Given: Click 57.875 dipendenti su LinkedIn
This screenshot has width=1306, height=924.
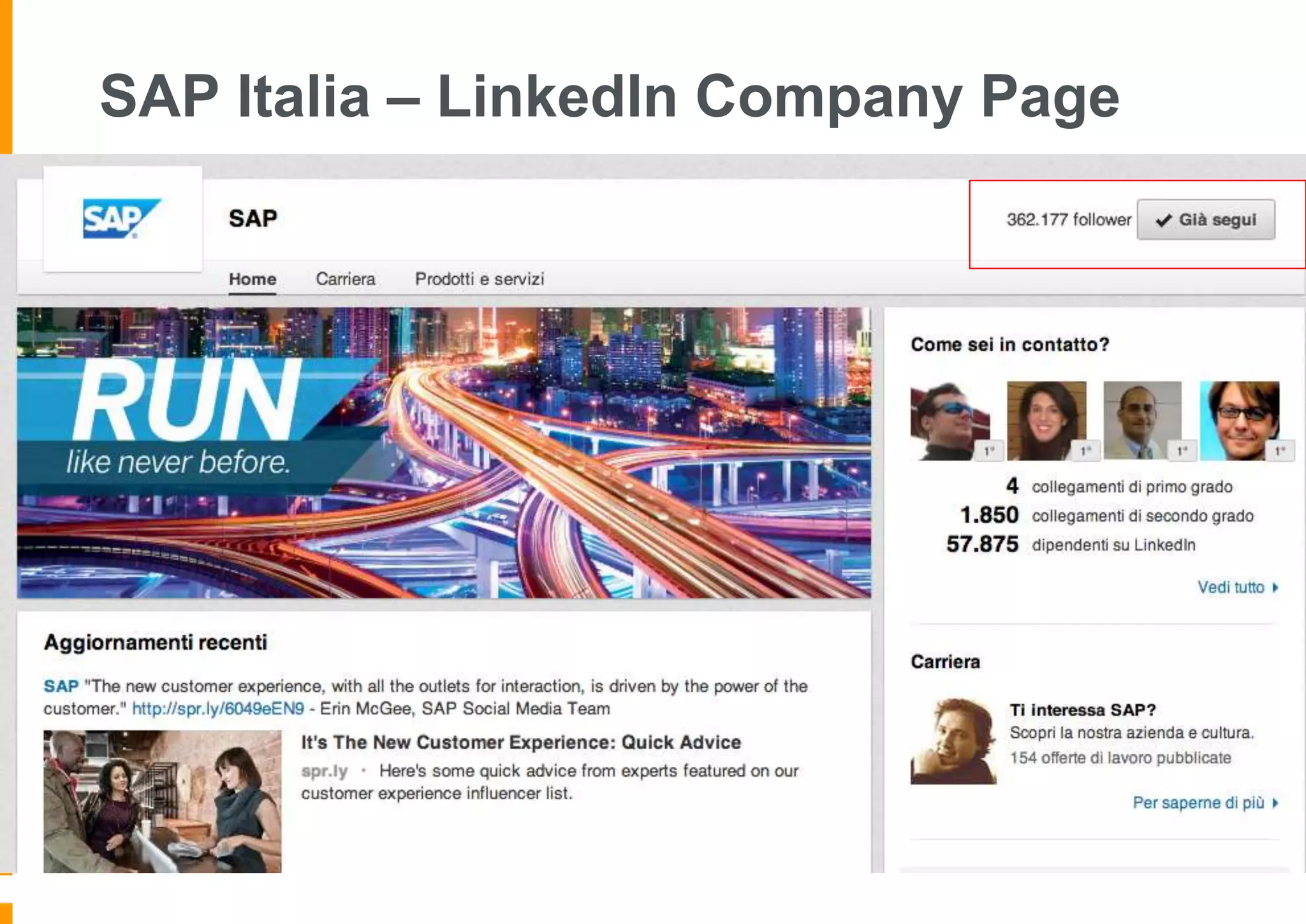Looking at the screenshot, I should (1071, 545).
